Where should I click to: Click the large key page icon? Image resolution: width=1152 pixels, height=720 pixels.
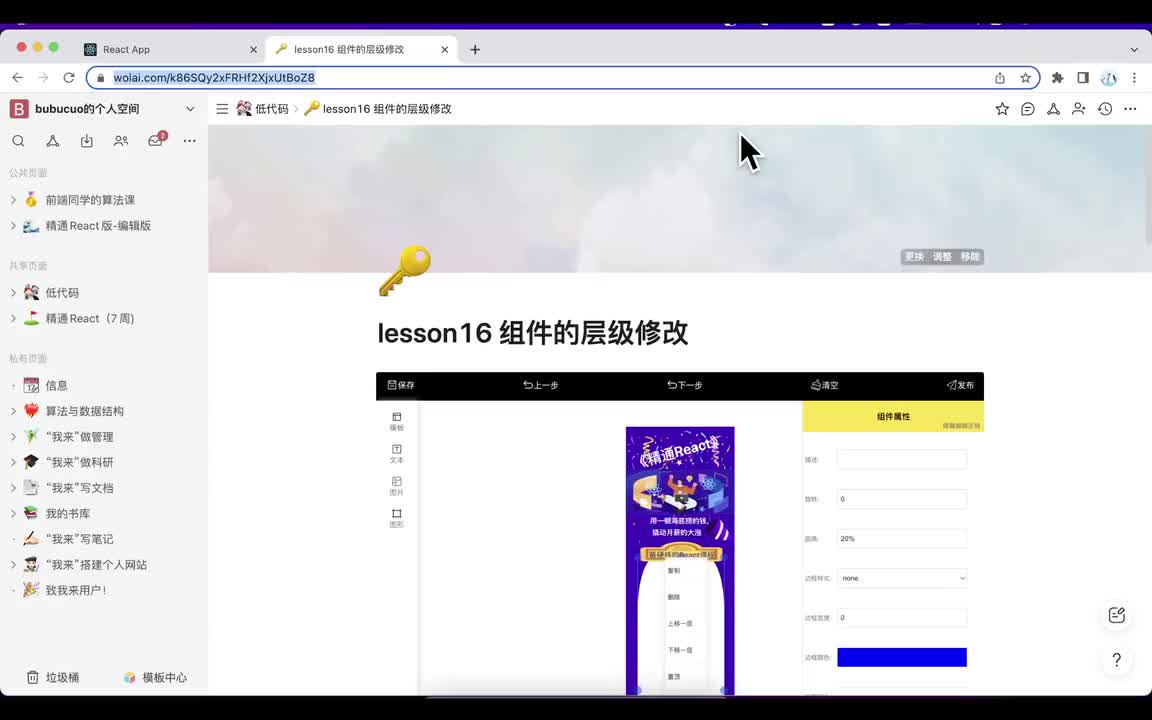[404, 270]
